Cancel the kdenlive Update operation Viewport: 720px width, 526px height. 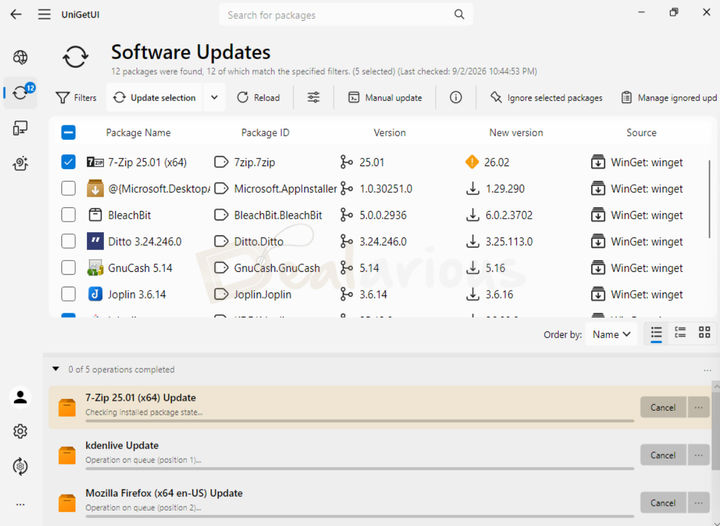pyautogui.click(x=663, y=455)
